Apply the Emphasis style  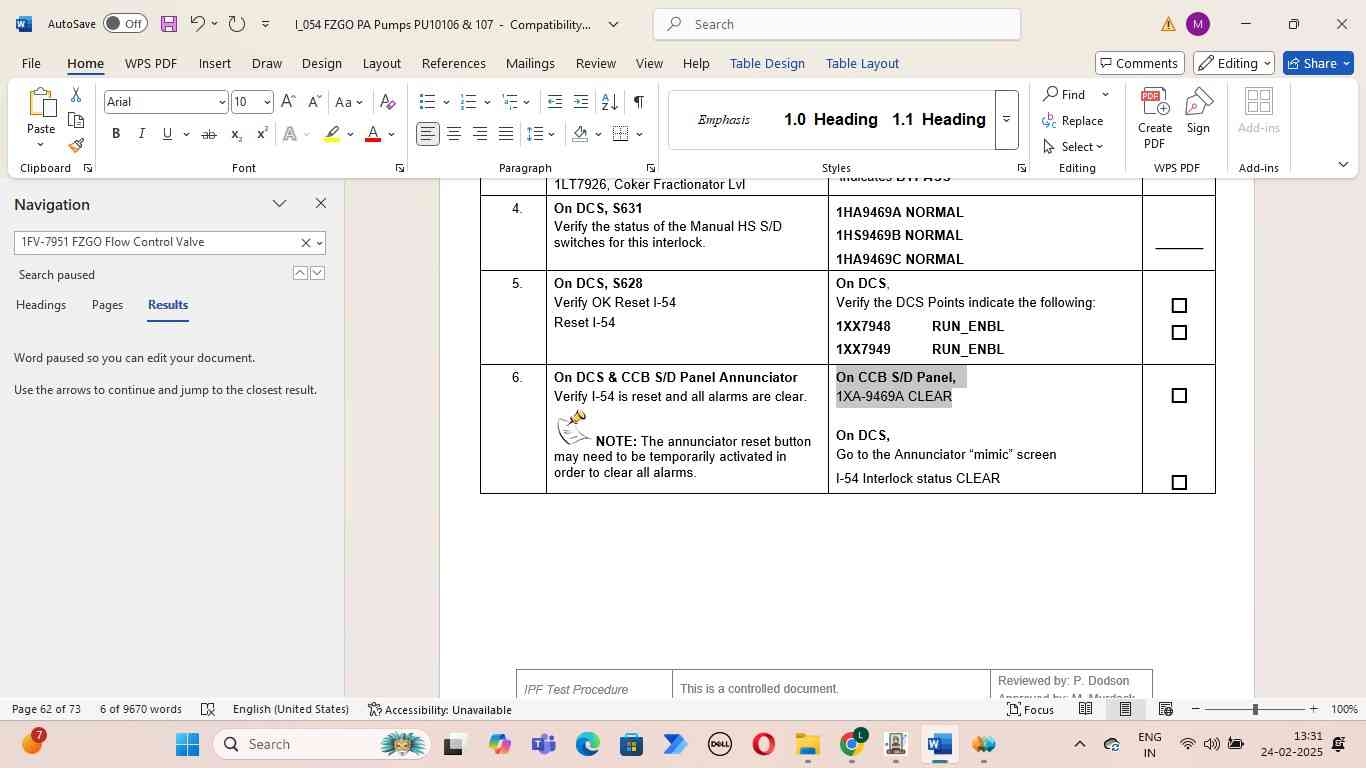tap(723, 120)
